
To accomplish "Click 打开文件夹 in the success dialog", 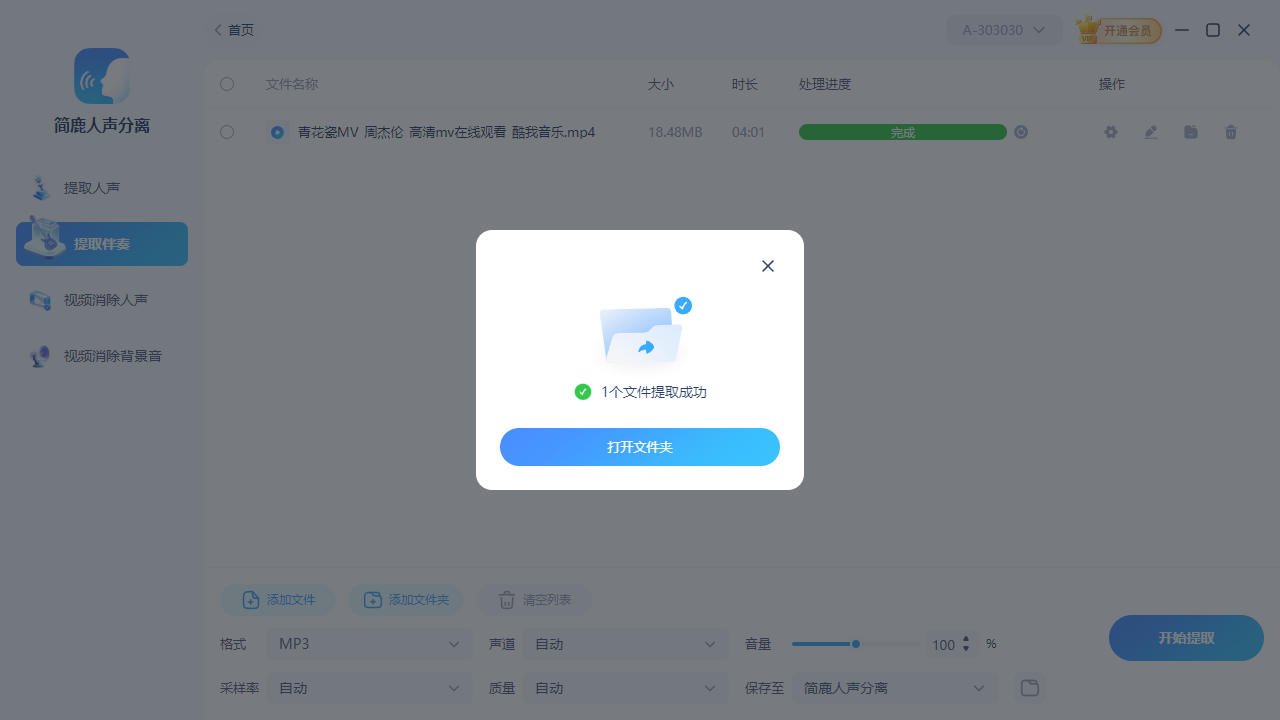I will [640, 447].
